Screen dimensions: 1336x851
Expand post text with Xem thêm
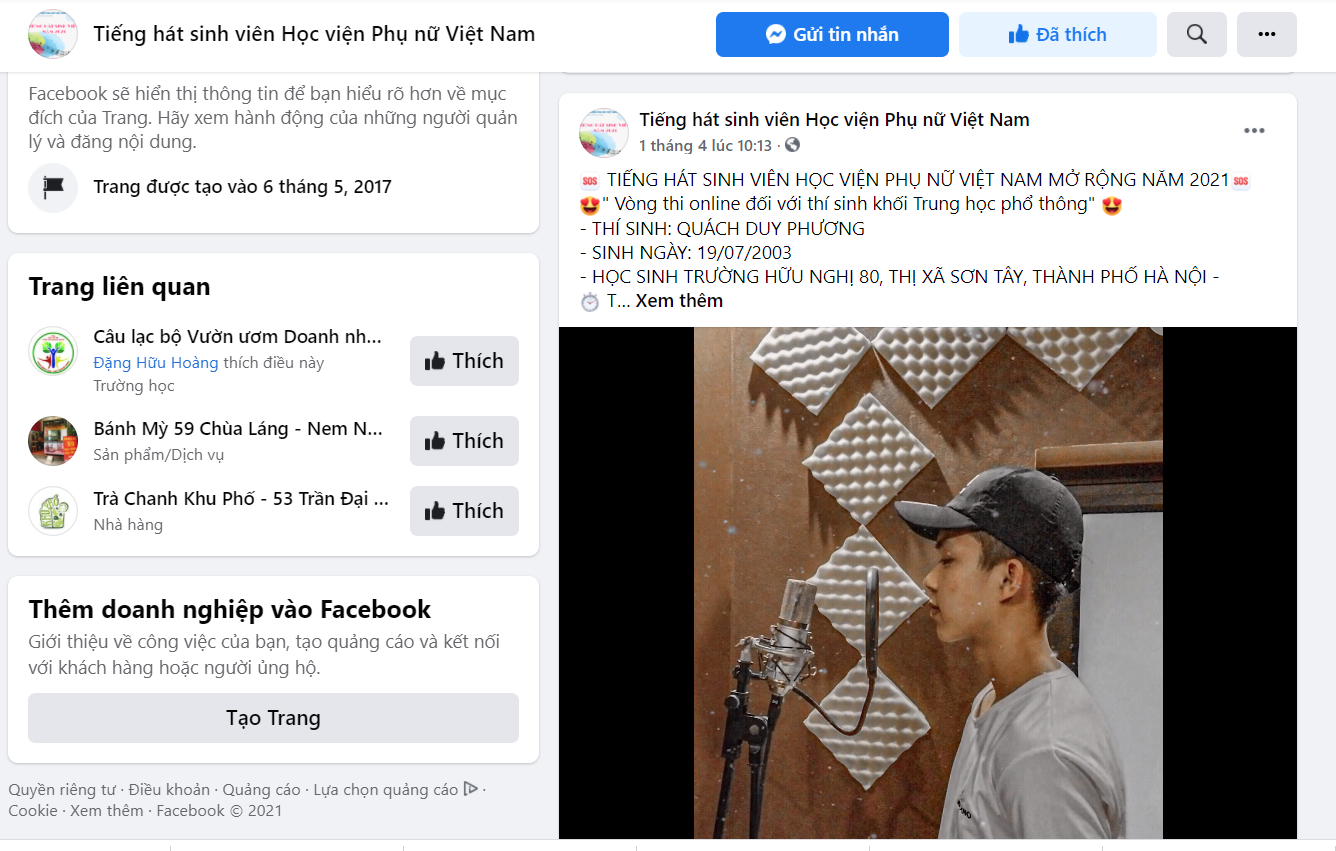[679, 301]
